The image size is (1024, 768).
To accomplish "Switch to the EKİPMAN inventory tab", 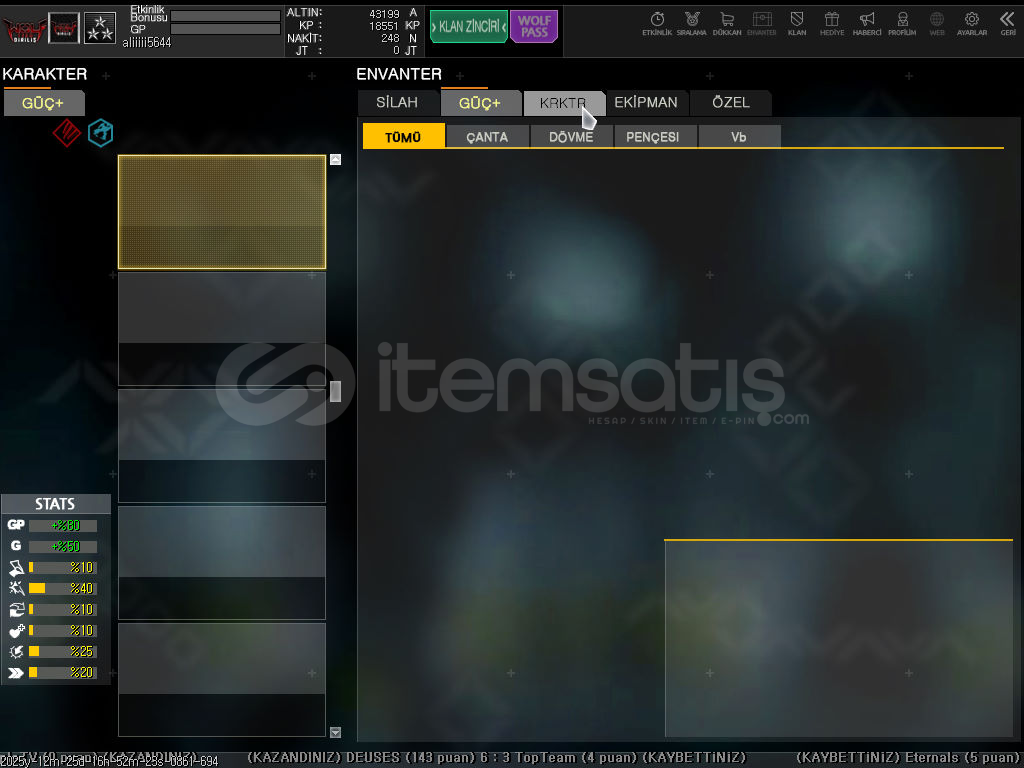I will pyautogui.click(x=646, y=103).
